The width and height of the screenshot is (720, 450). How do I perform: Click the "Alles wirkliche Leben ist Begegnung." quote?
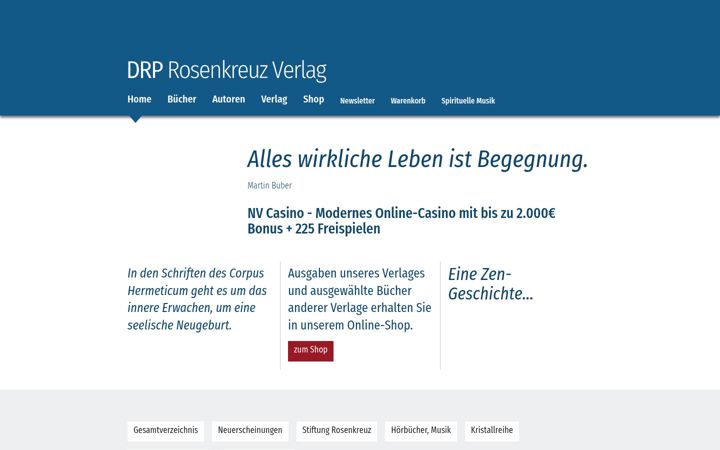pos(417,159)
